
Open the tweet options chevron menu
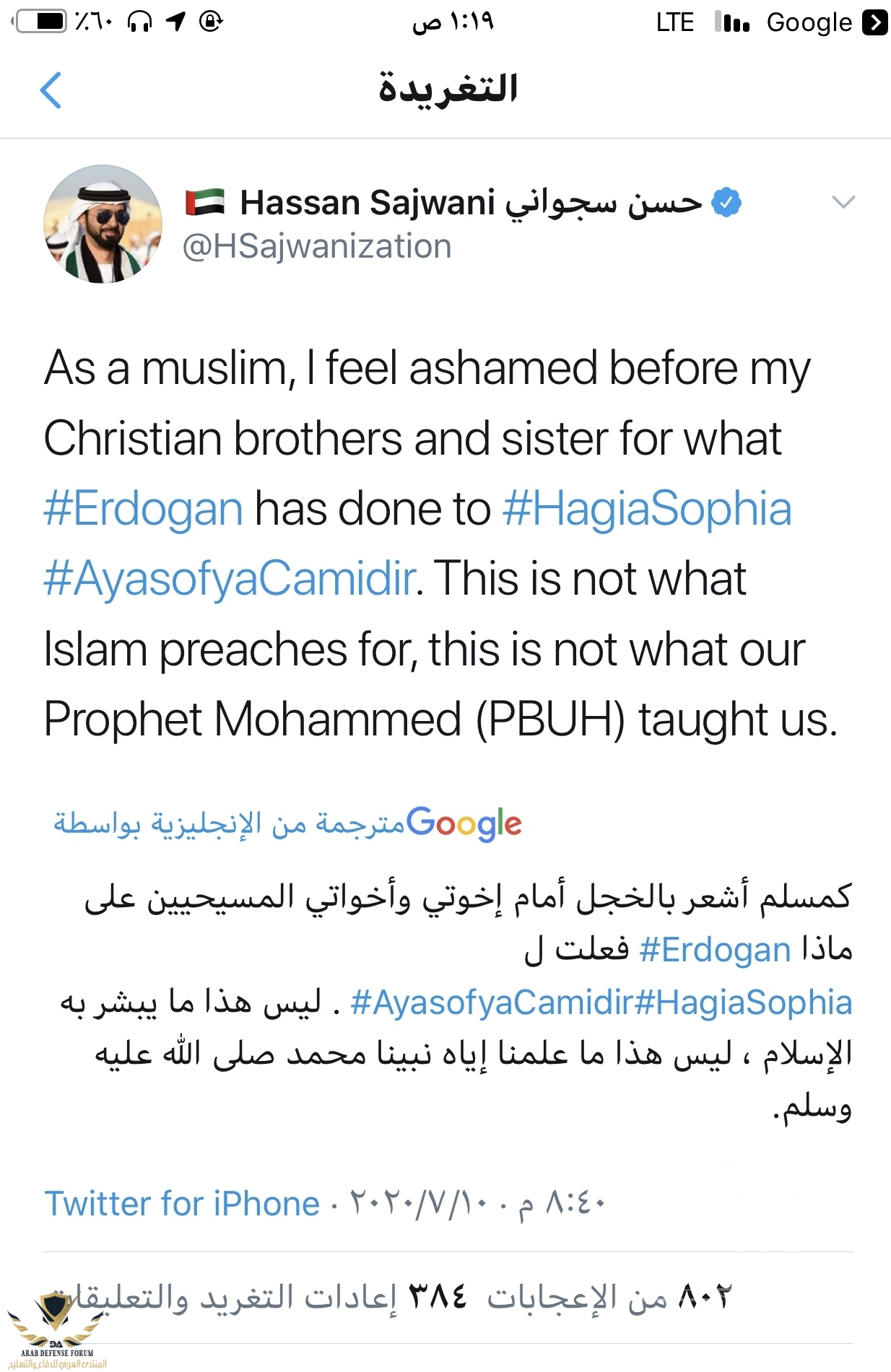[843, 202]
